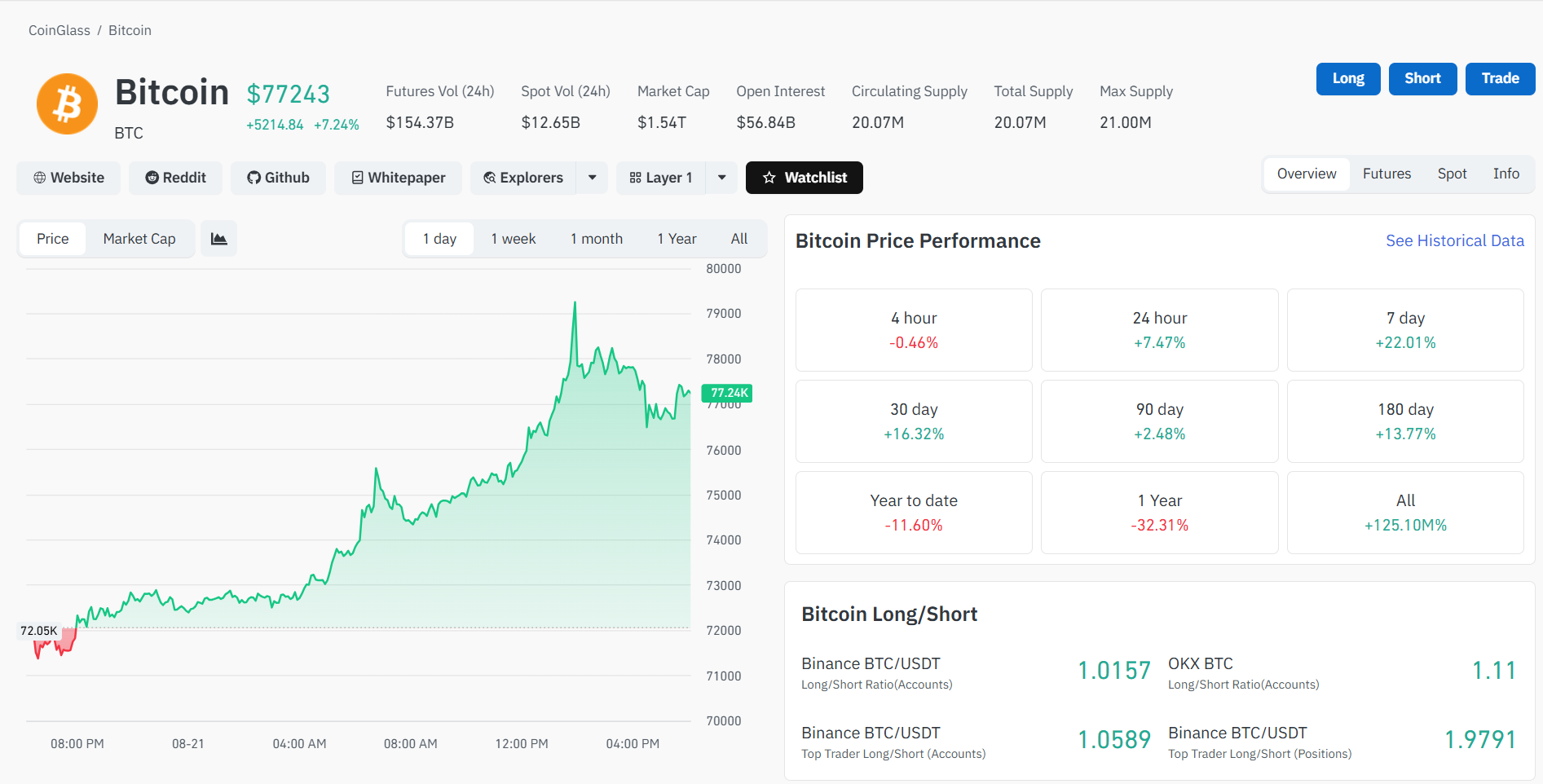Switch to the Spot tab
Viewport: 1543px width, 784px height.
tap(1452, 174)
